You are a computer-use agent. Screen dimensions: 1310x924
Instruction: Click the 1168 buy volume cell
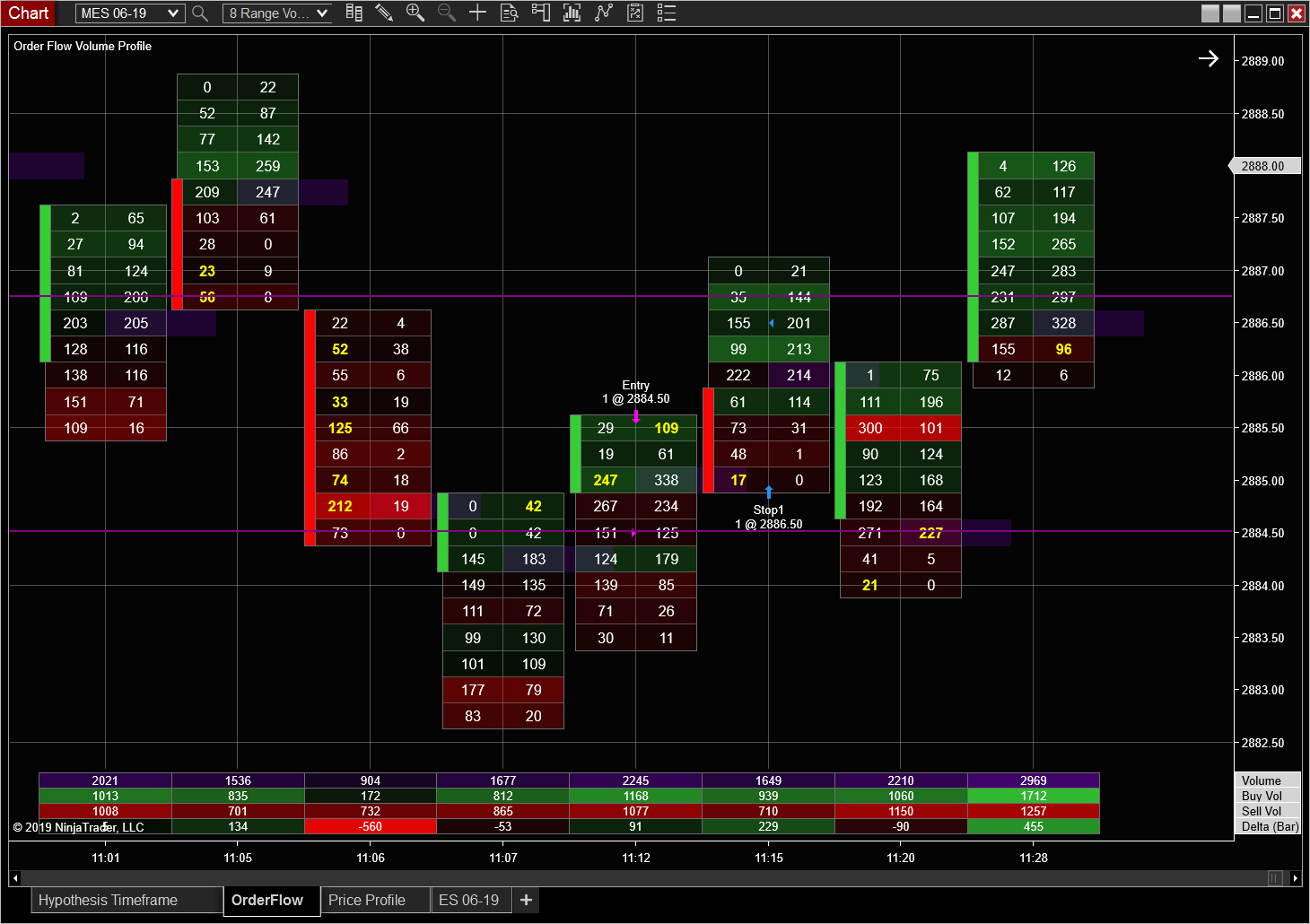(635, 796)
